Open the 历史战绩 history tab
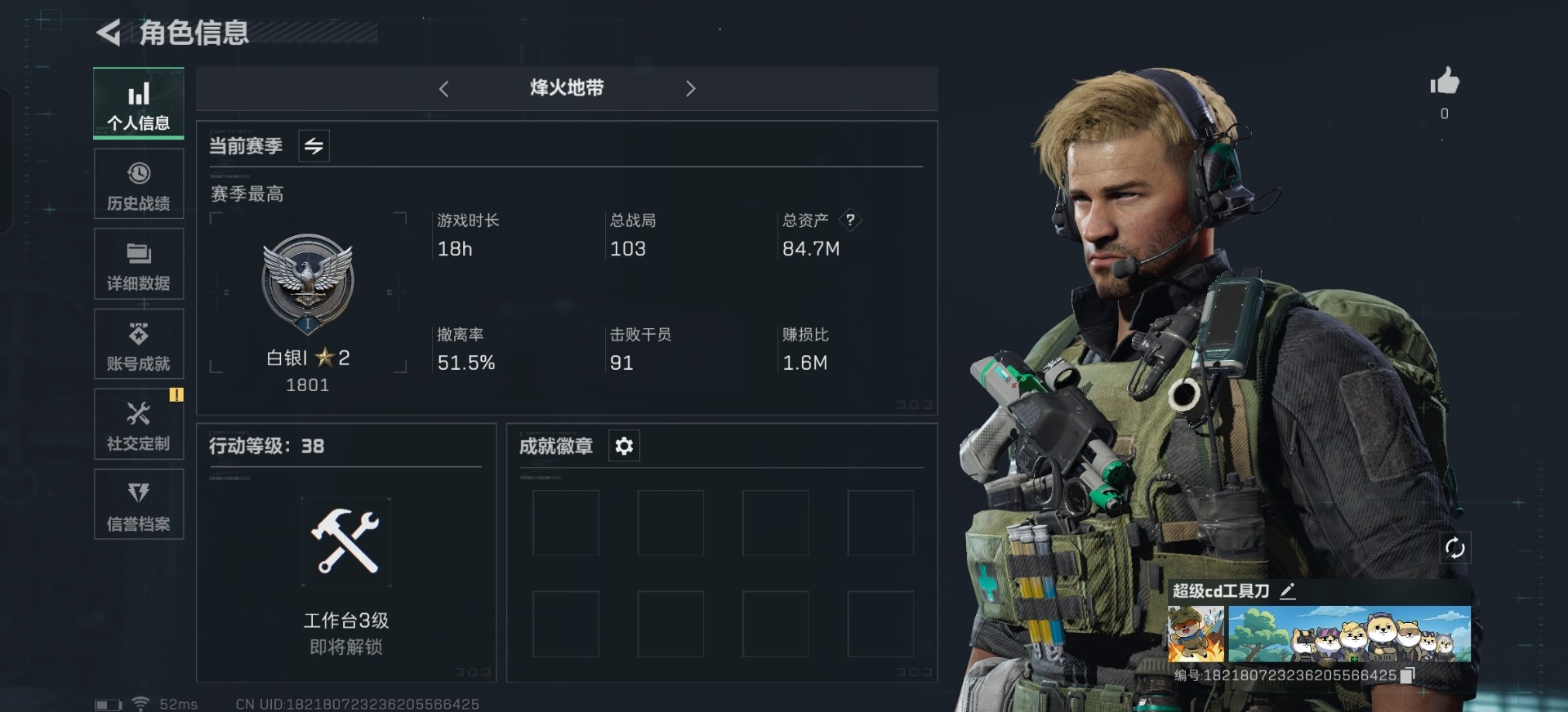 [x=138, y=185]
